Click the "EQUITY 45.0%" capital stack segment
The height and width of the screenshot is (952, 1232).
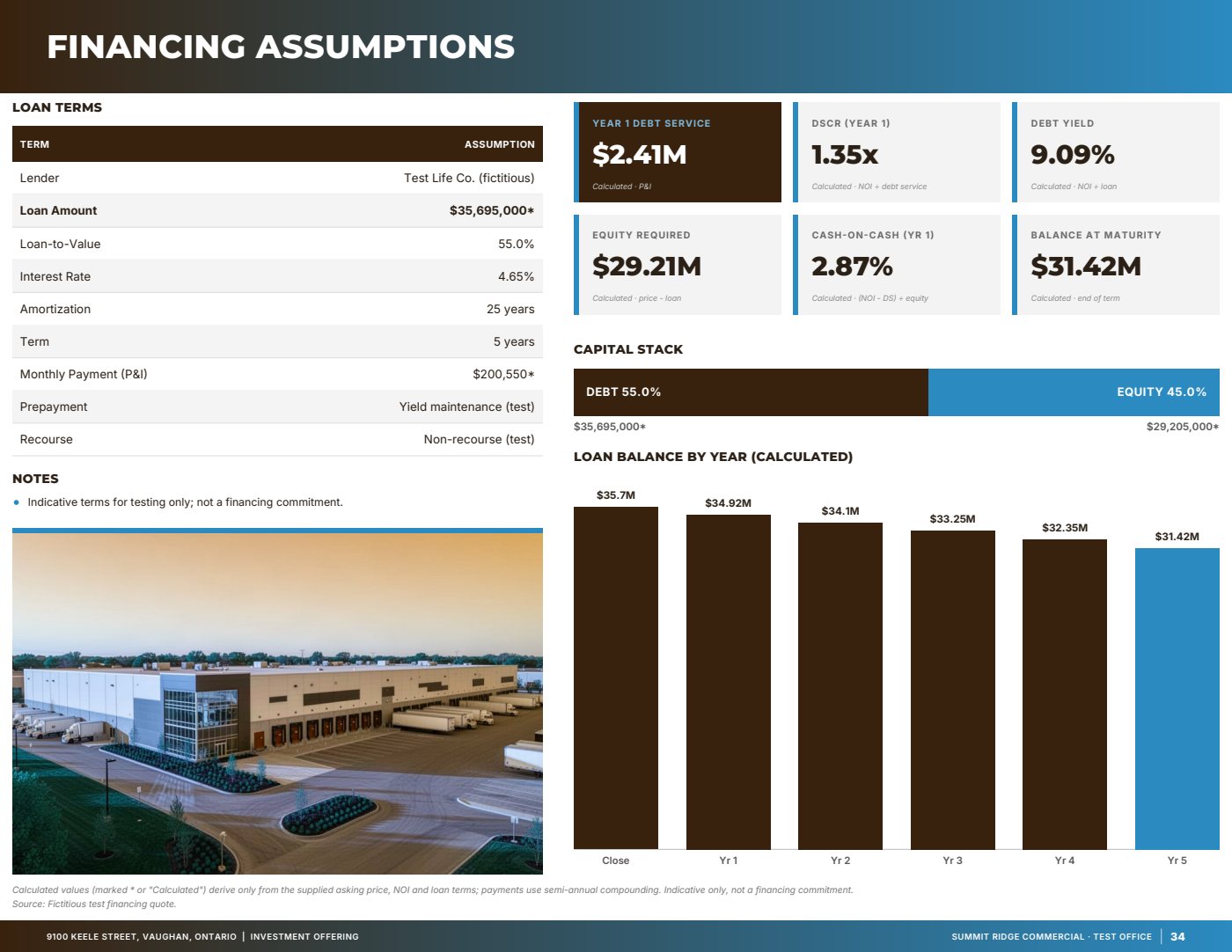(x=1074, y=392)
